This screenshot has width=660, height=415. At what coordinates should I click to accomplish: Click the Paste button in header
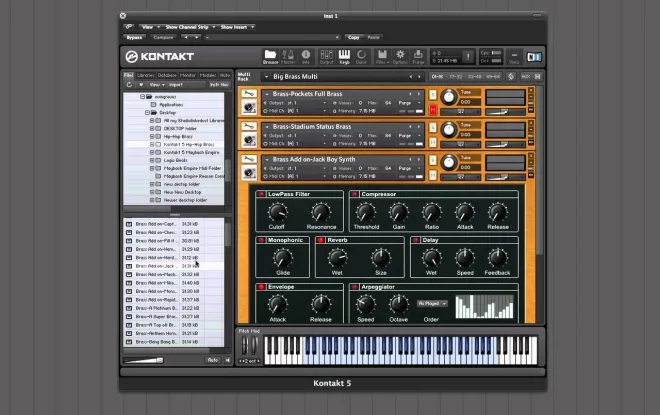(x=373, y=37)
